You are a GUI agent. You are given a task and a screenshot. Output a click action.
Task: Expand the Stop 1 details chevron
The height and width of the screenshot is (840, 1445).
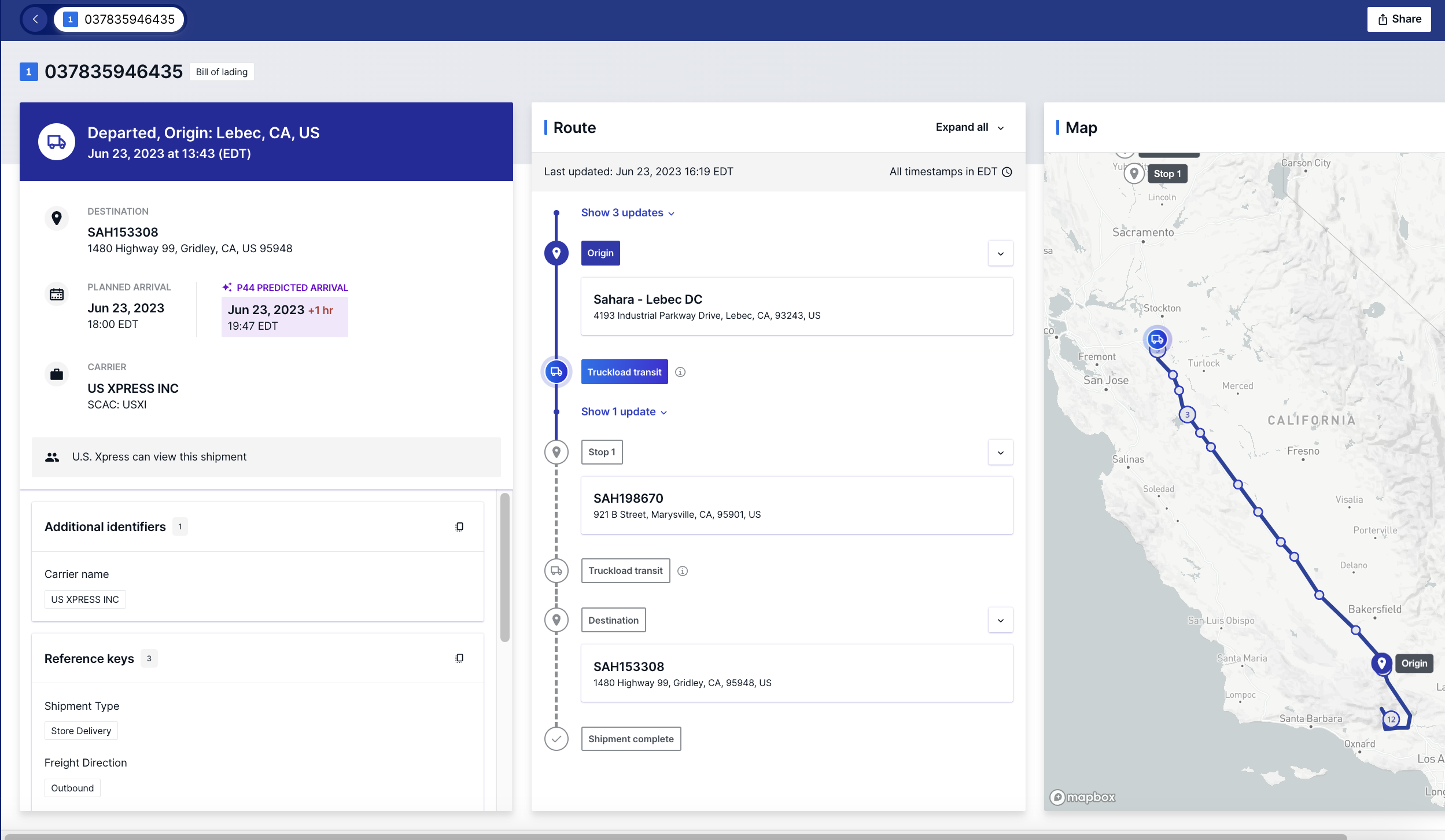click(1001, 452)
